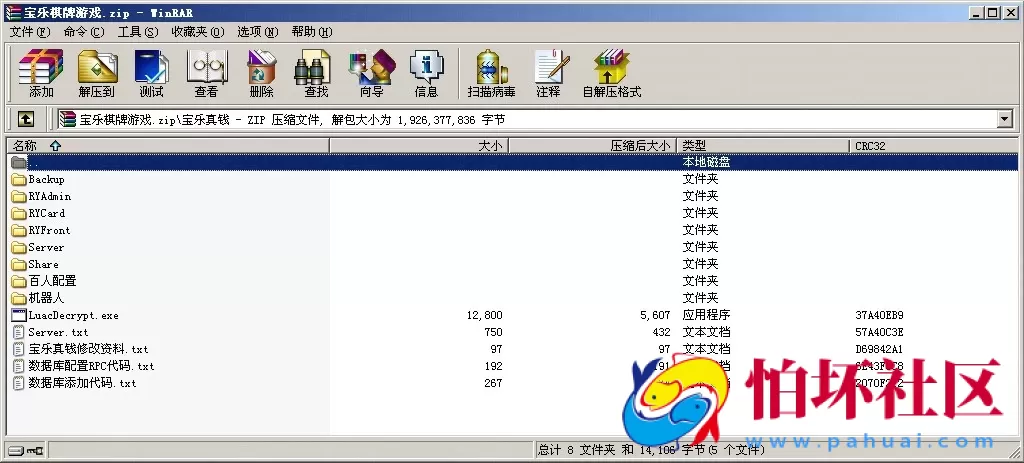Select the RYFront folder icon

19,230
